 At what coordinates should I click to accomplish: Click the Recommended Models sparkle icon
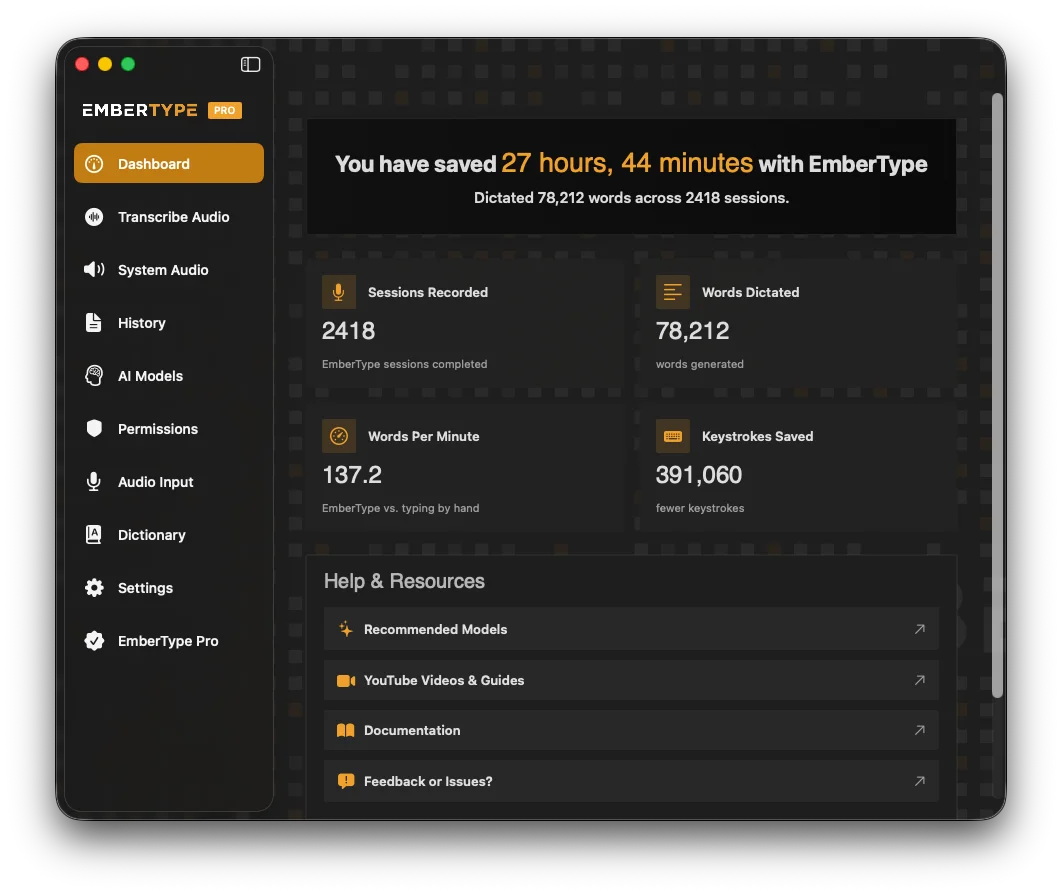pyautogui.click(x=345, y=629)
